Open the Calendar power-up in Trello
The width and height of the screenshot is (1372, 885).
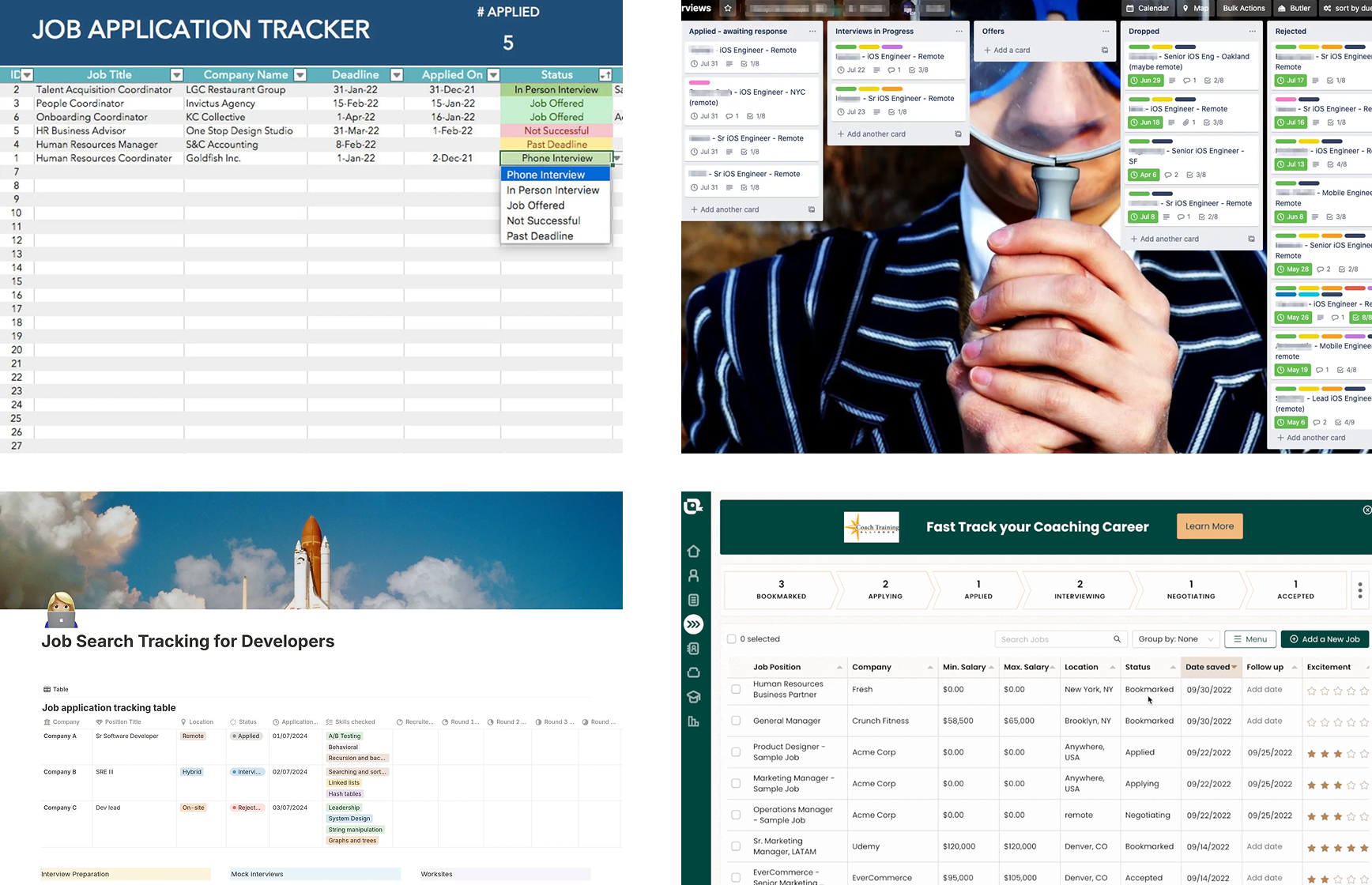[x=1148, y=9]
